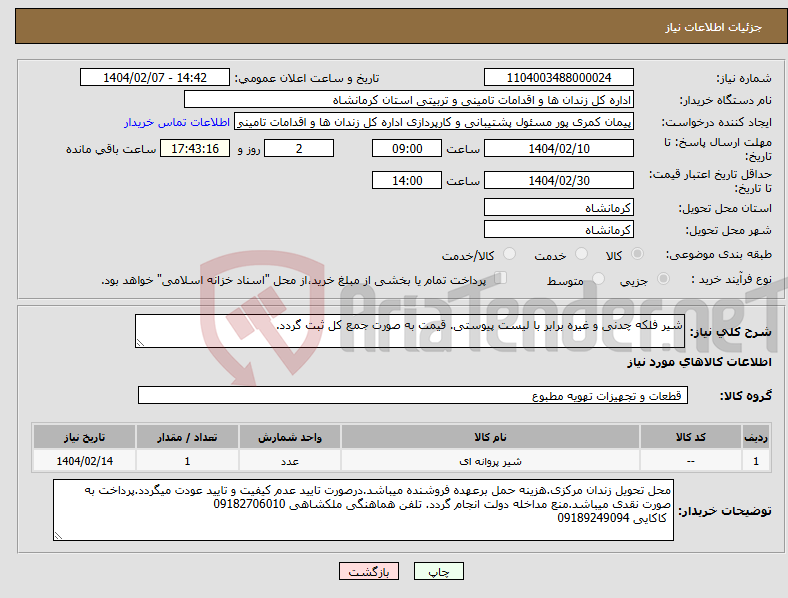The image size is (788, 598).
Task: Select the جزیی purchase type radio
Action: tap(663, 279)
